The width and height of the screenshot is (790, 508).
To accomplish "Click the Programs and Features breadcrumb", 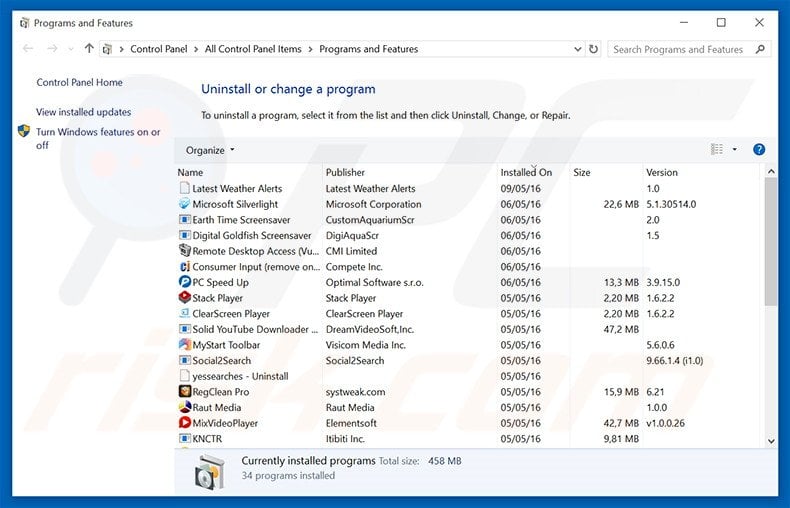I will point(369,49).
